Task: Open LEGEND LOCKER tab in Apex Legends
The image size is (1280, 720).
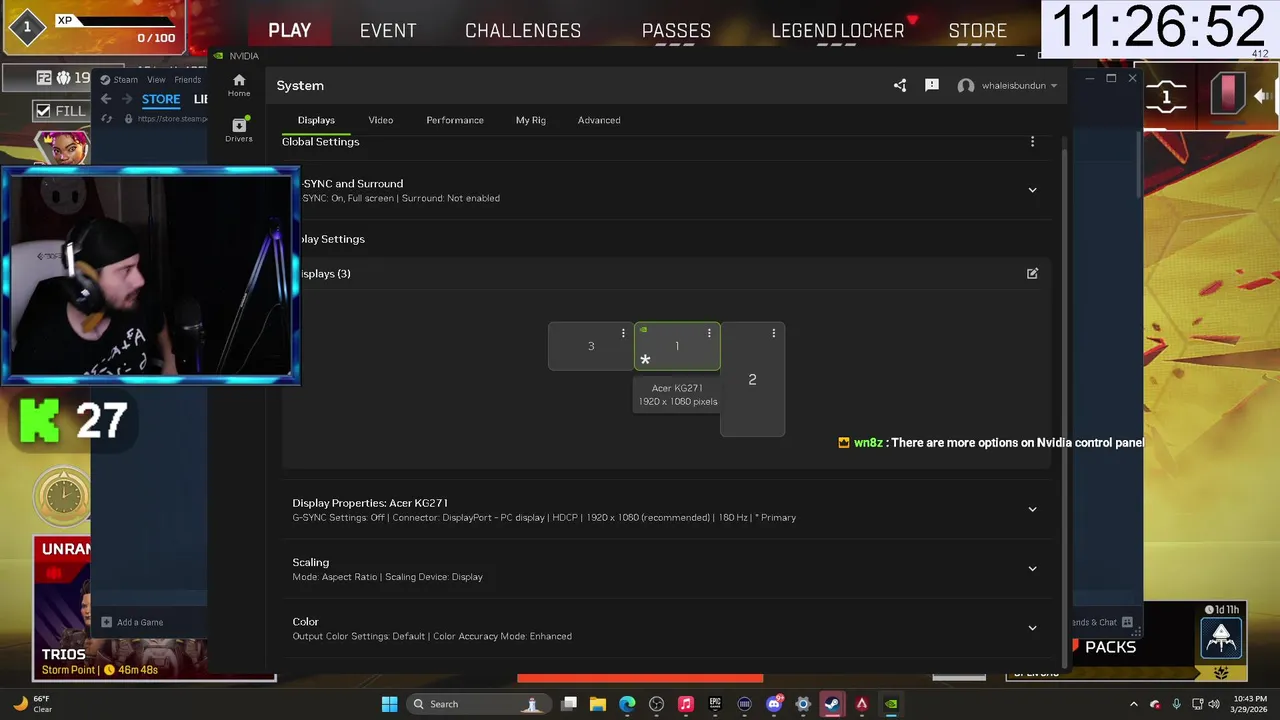Action: tap(838, 31)
